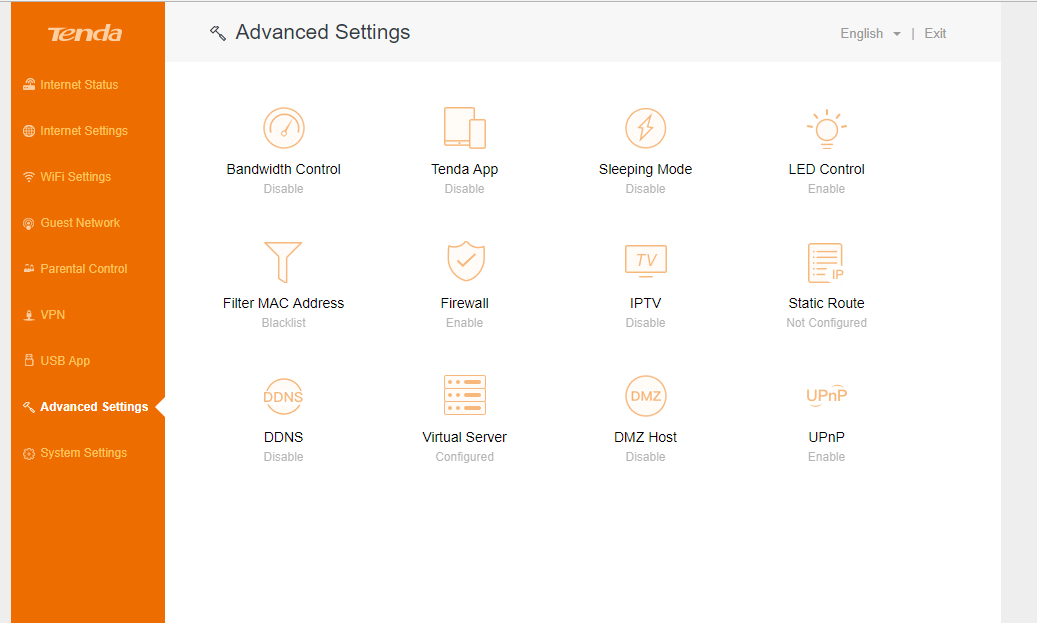Click the Tenda App devices icon

click(x=465, y=128)
